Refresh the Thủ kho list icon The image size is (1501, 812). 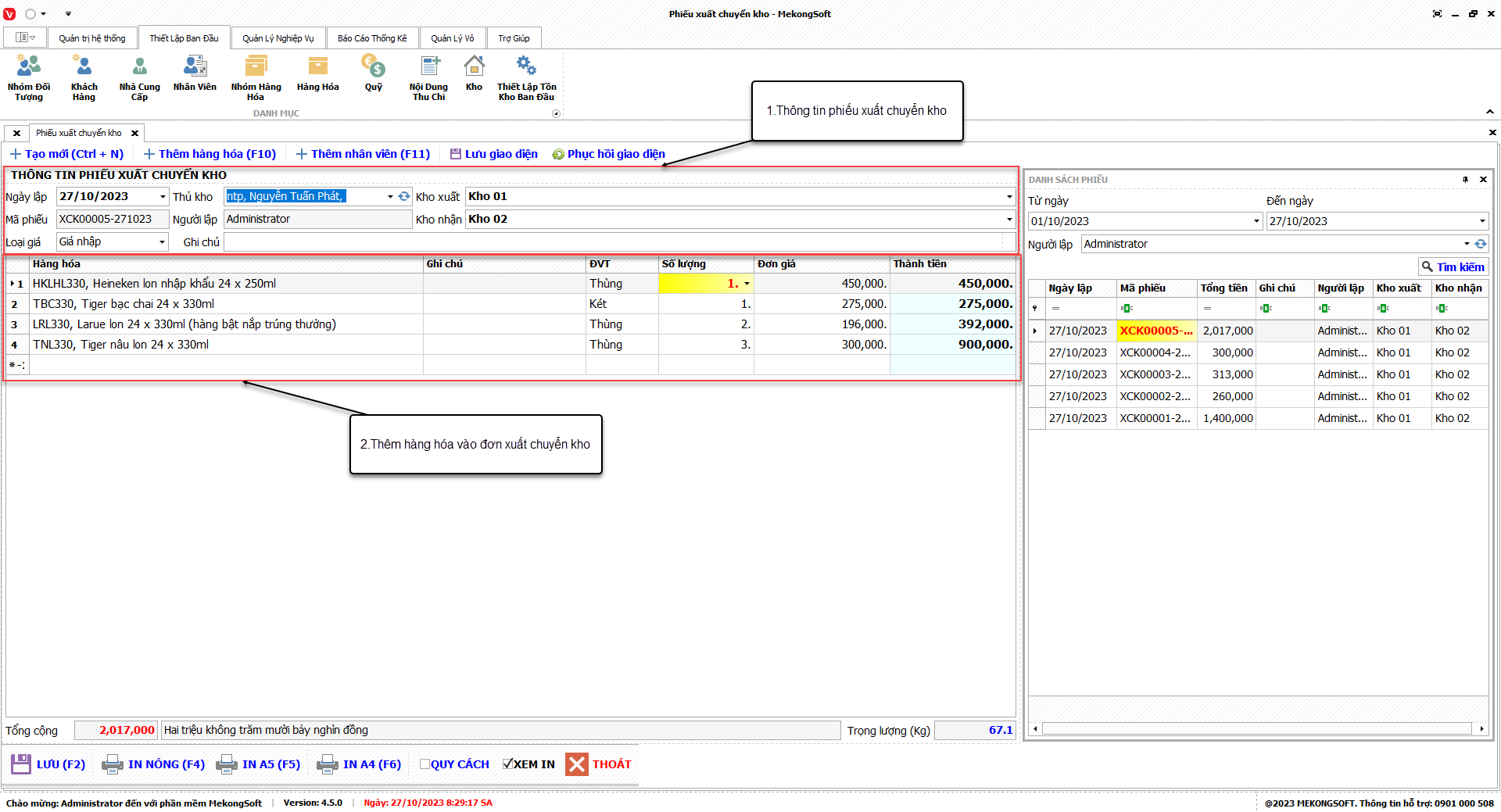click(x=404, y=197)
